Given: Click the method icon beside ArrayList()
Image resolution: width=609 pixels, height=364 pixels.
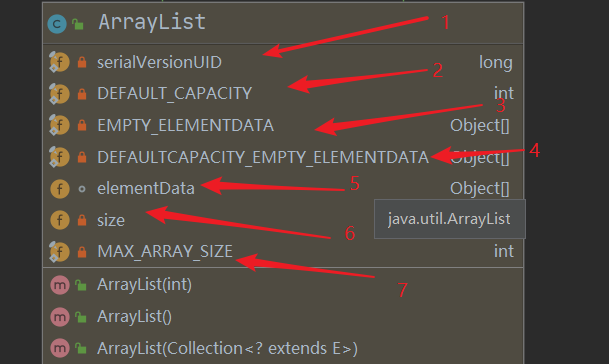Looking at the screenshot, I should (60, 317).
